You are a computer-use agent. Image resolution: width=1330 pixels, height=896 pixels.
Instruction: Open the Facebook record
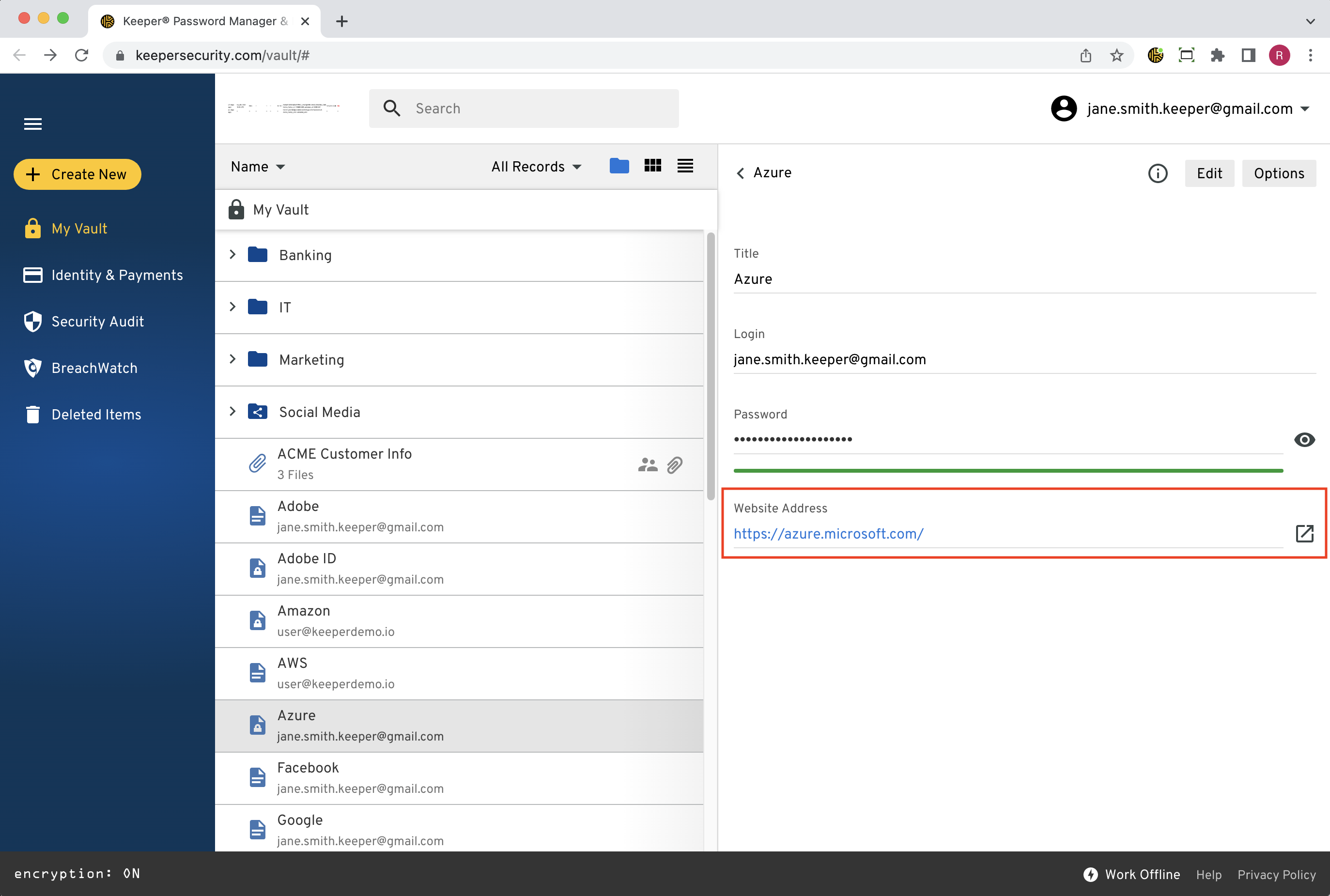[459, 778]
